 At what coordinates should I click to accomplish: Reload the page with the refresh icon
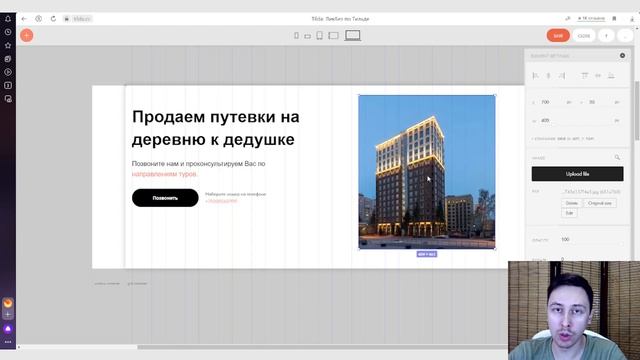click(53, 19)
